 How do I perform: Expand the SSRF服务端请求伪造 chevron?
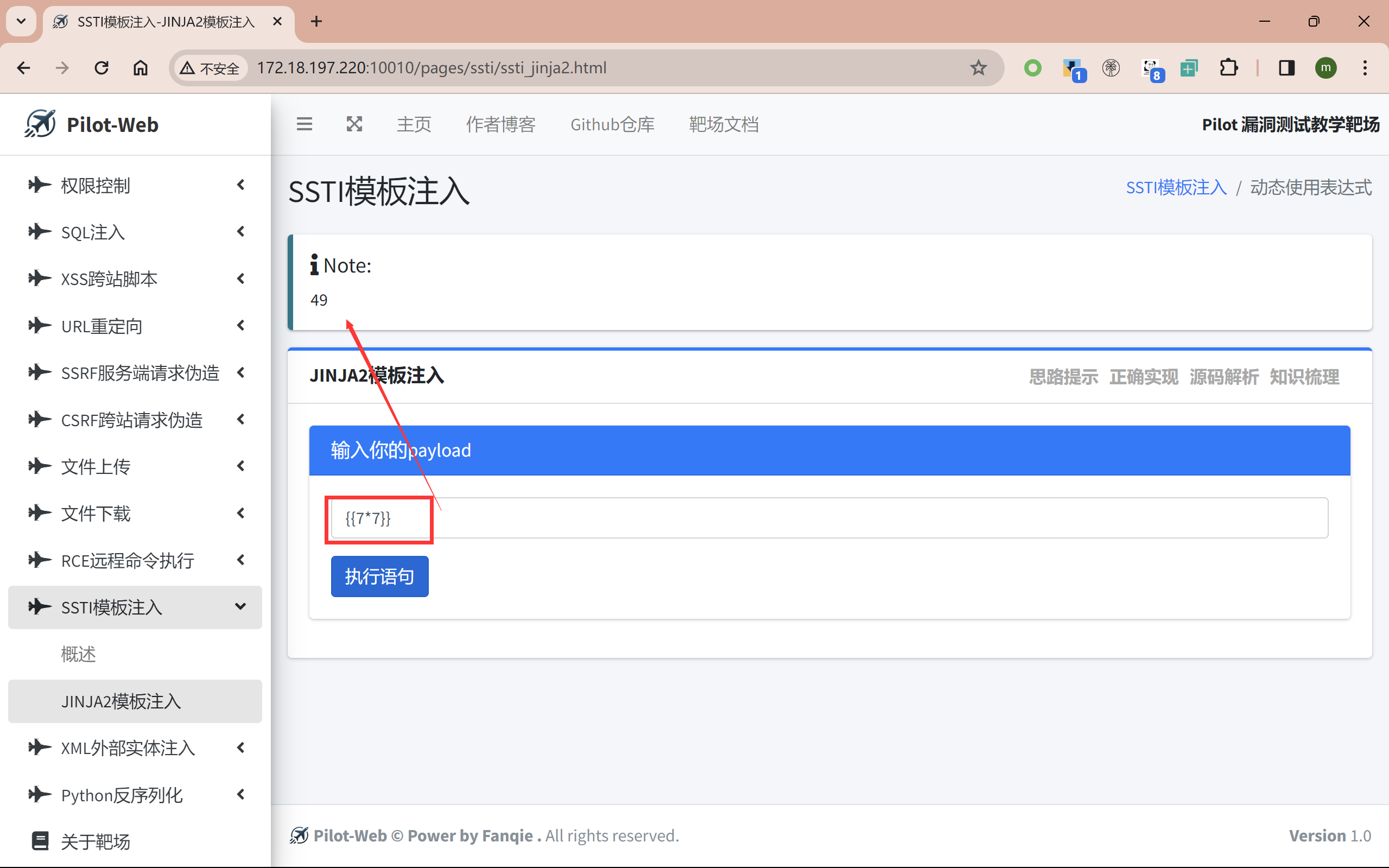coord(241,372)
